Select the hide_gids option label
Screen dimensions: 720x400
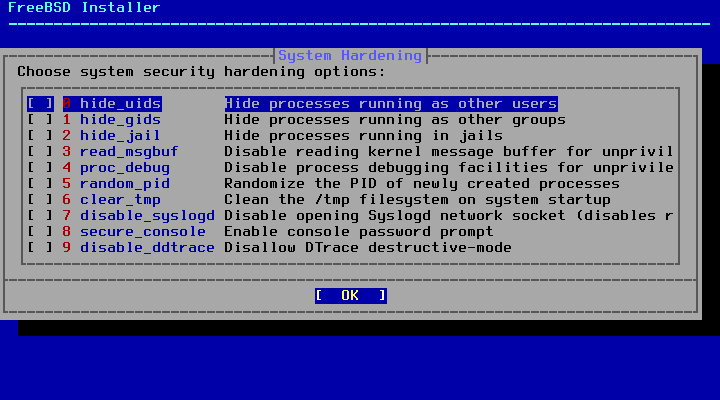pyautogui.click(x=120, y=120)
